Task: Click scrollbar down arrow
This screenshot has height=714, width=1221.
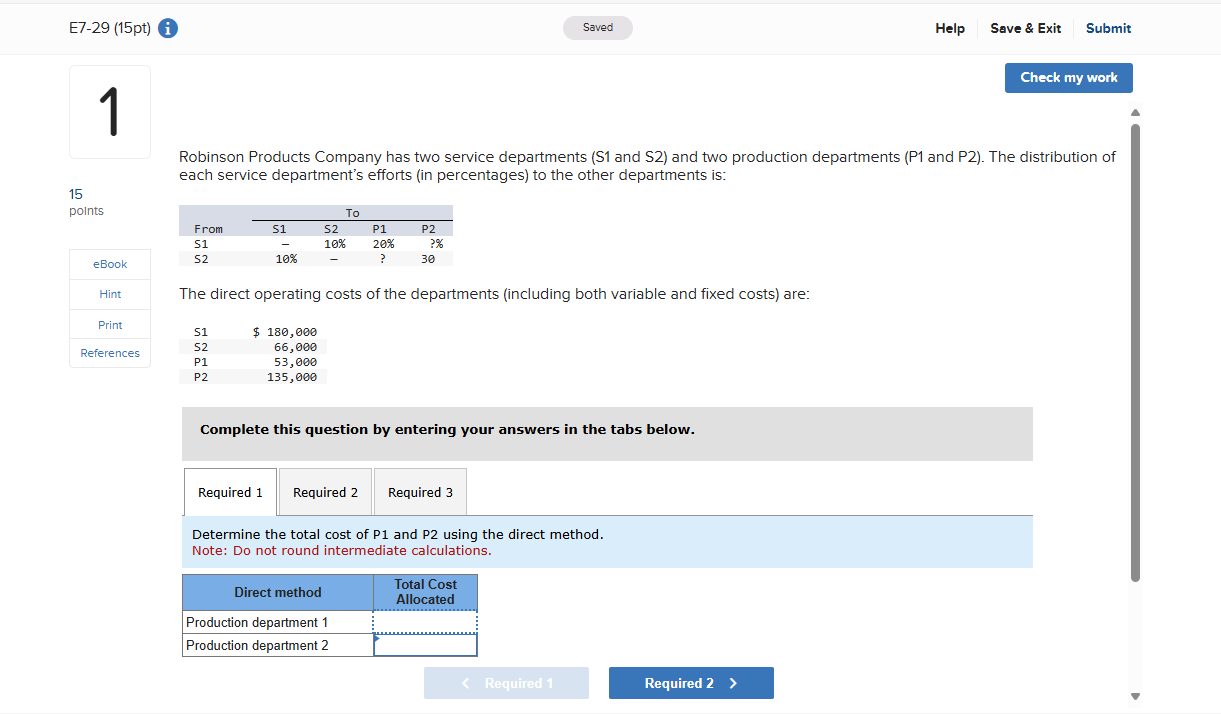Action: pos(1134,696)
